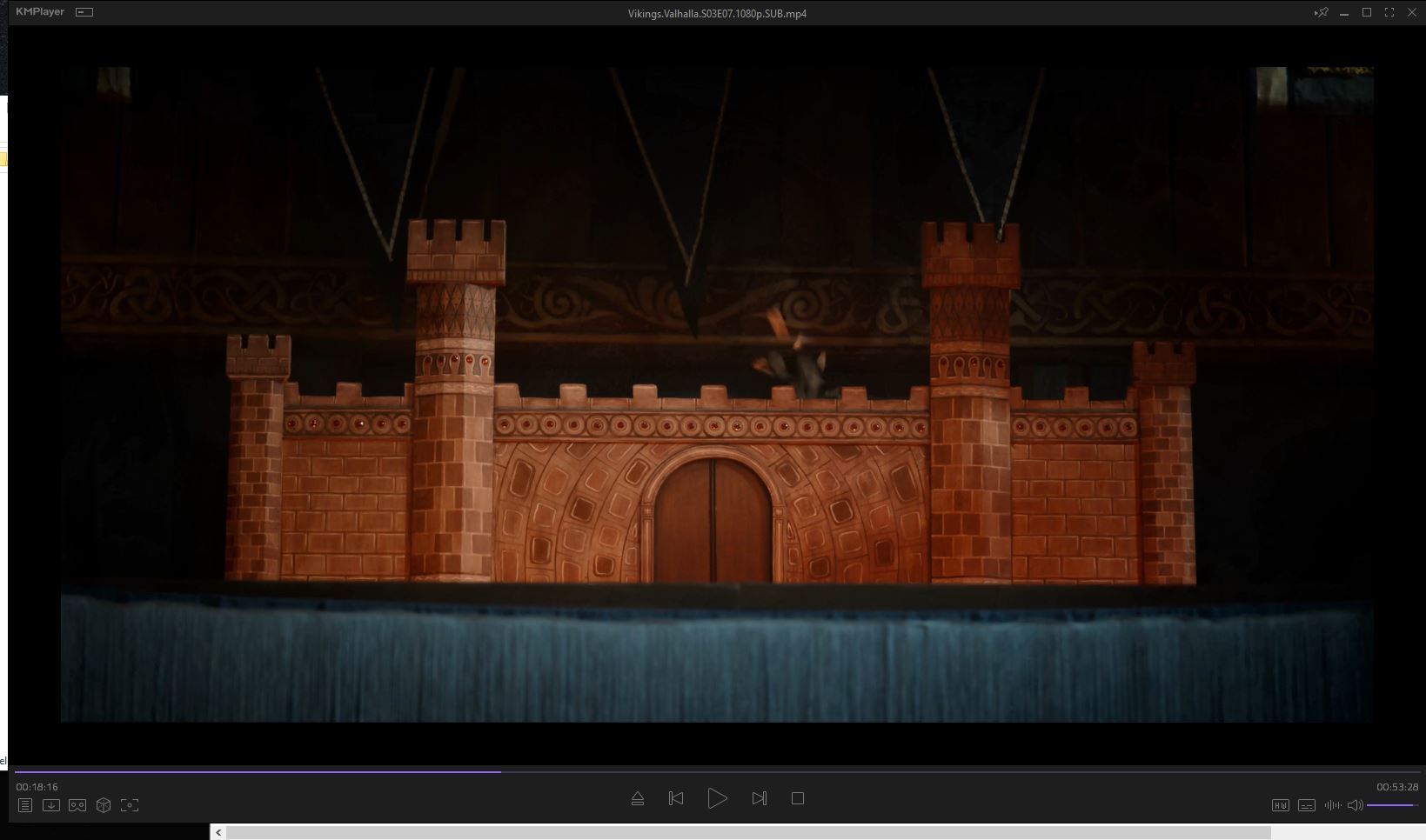Enable VR mode with the goggles icon
This screenshot has width=1426, height=840.
pyautogui.click(x=77, y=805)
